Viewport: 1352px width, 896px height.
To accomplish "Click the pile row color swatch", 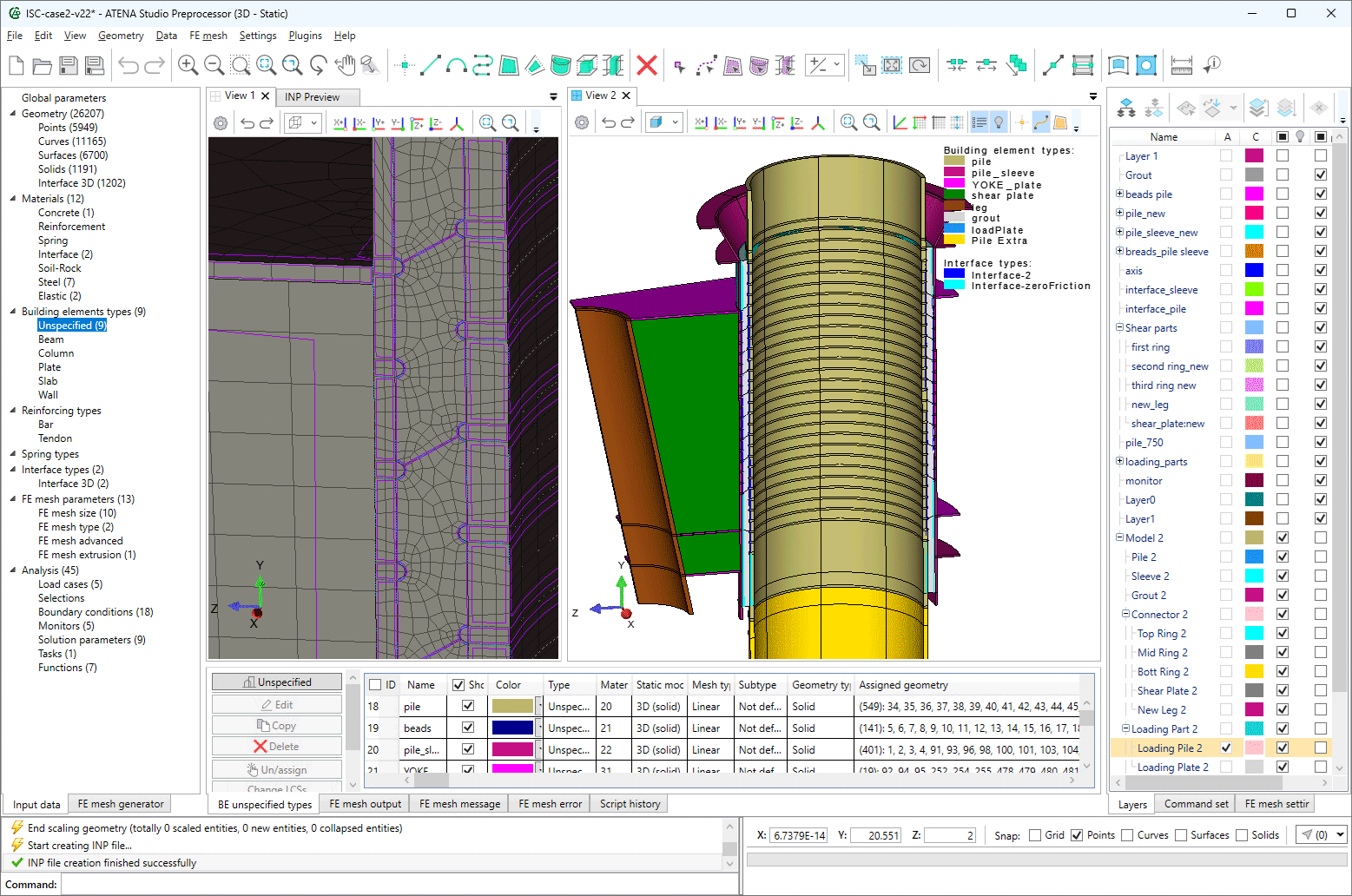I will (512, 706).
